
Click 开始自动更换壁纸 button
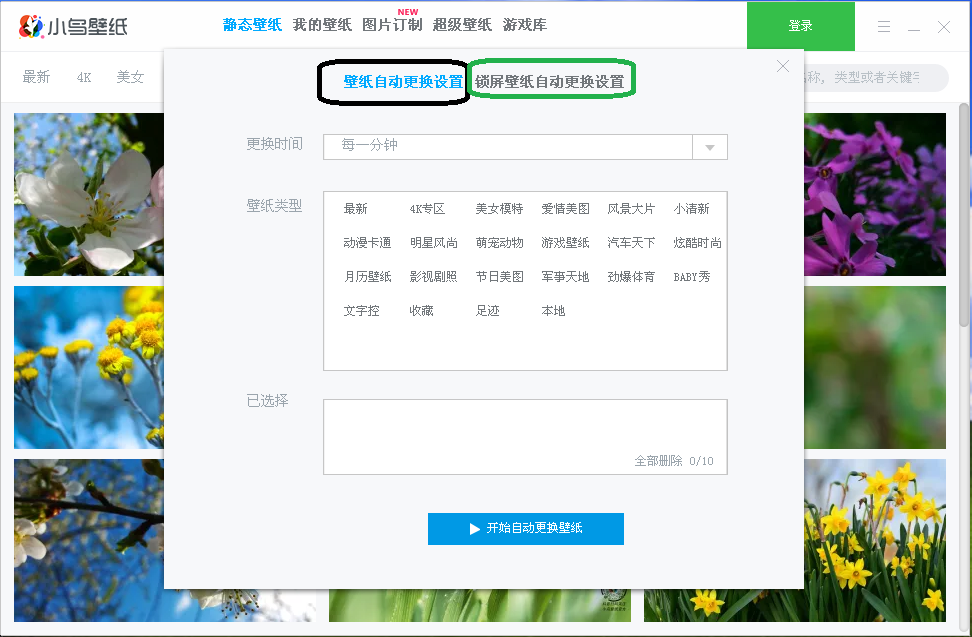(x=526, y=529)
